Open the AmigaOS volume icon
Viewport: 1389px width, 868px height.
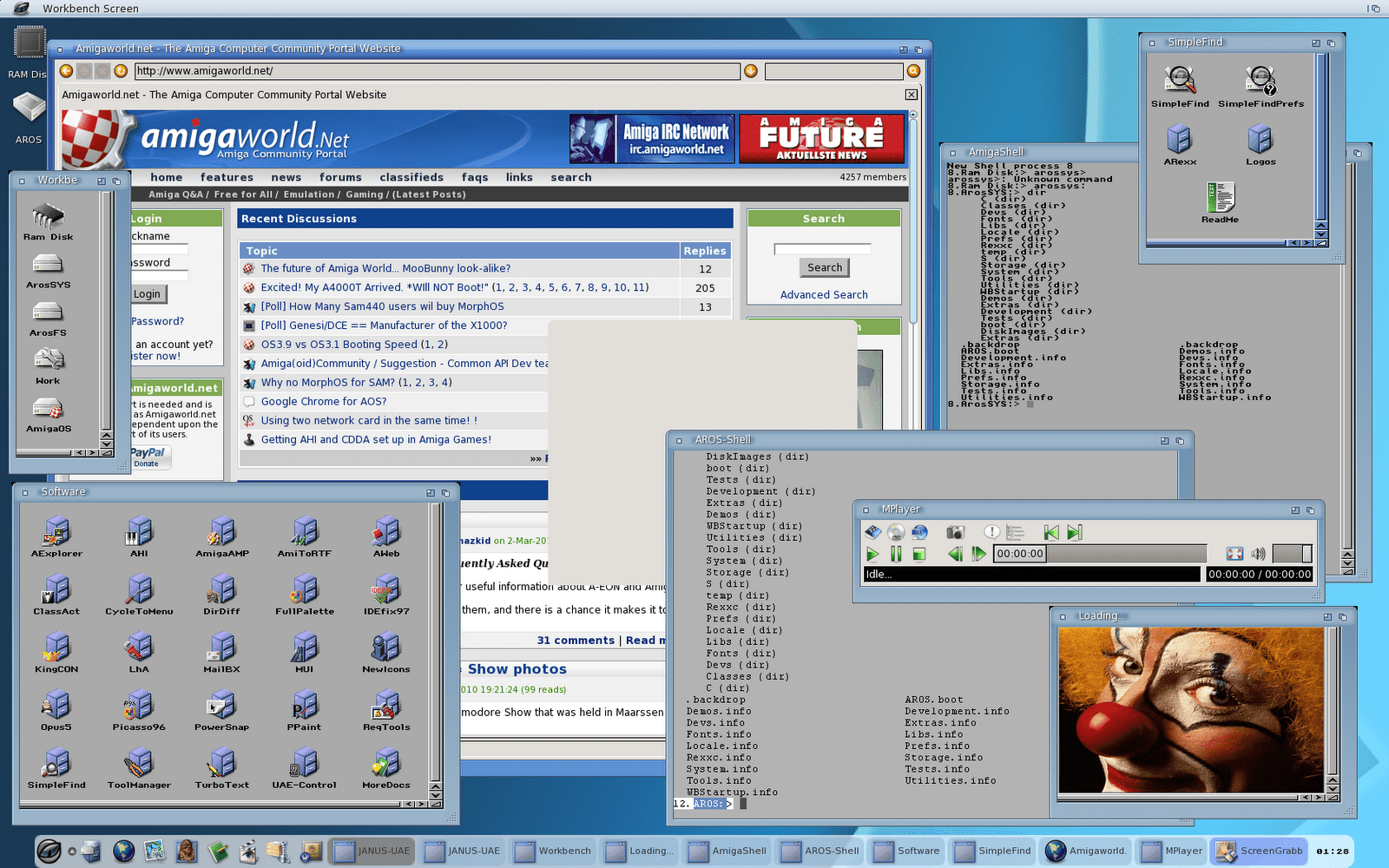[48, 415]
